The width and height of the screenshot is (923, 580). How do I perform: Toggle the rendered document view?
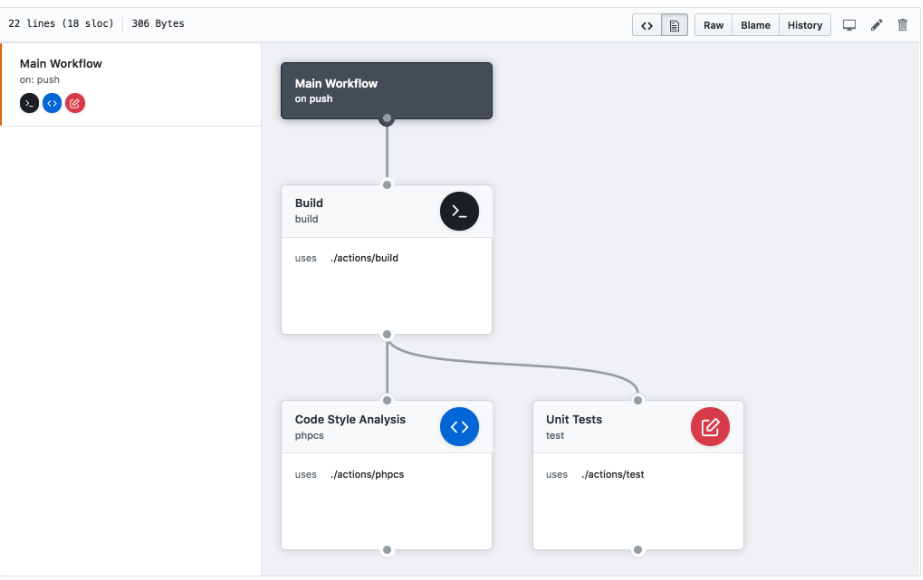673,24
